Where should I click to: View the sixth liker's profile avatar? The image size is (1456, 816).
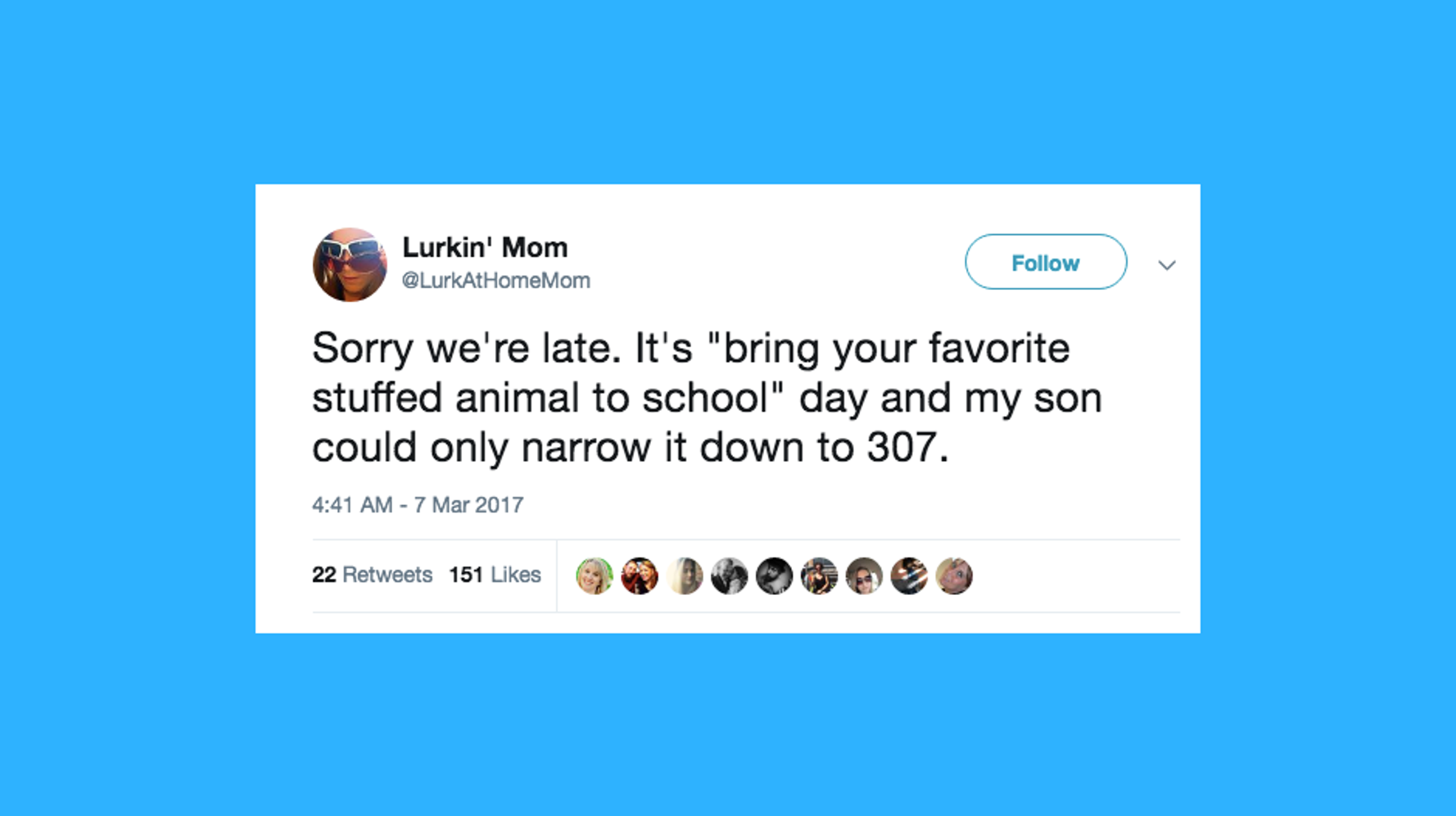coord(819,575)
